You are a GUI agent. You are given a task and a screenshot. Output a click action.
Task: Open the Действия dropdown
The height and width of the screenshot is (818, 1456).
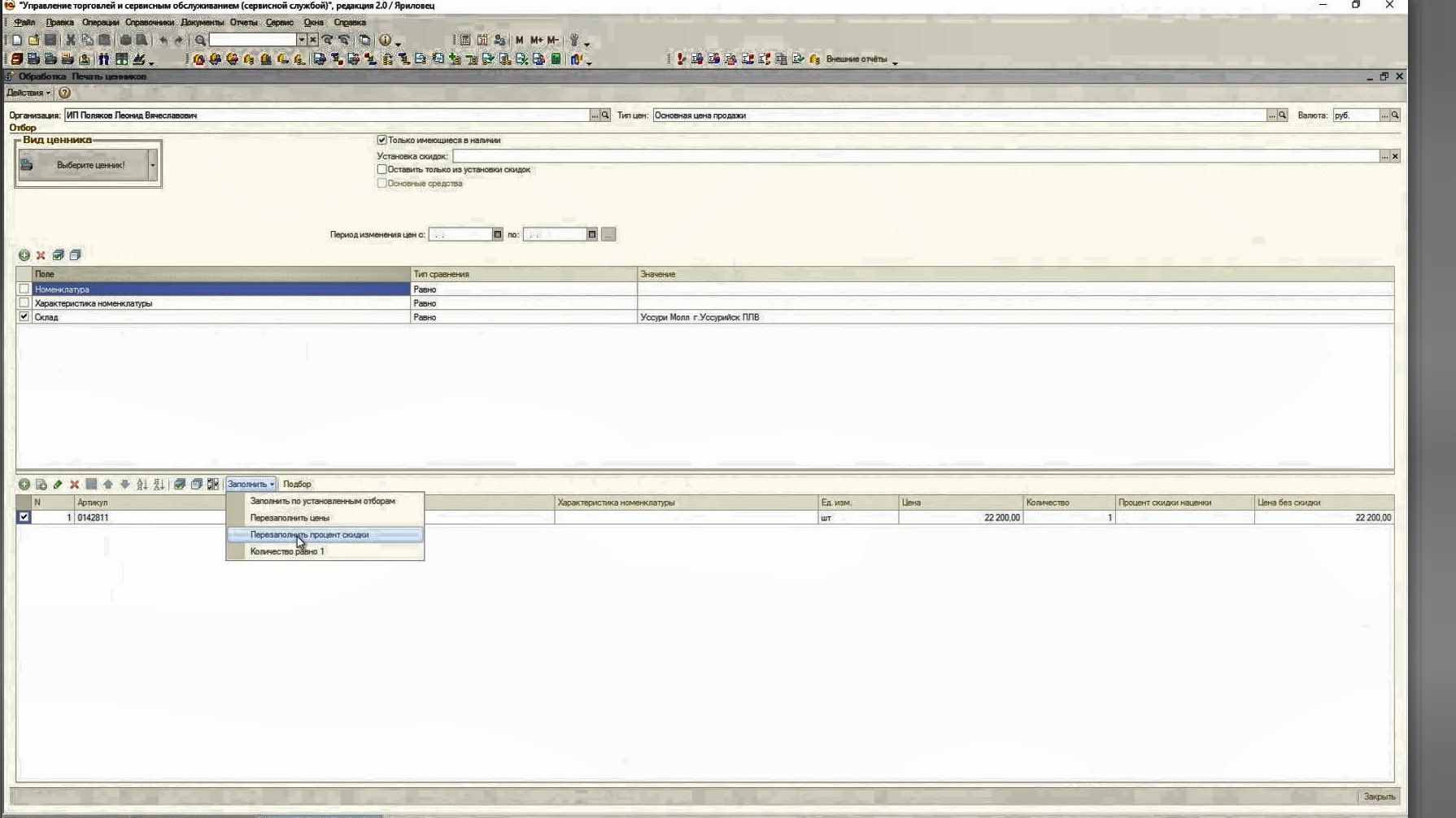click(x=28, y=93)
